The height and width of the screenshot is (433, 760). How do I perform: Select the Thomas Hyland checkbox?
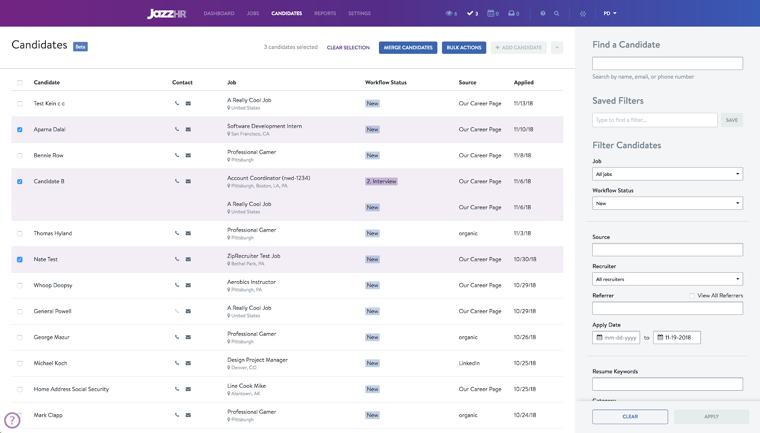click(x=20, y=233)
